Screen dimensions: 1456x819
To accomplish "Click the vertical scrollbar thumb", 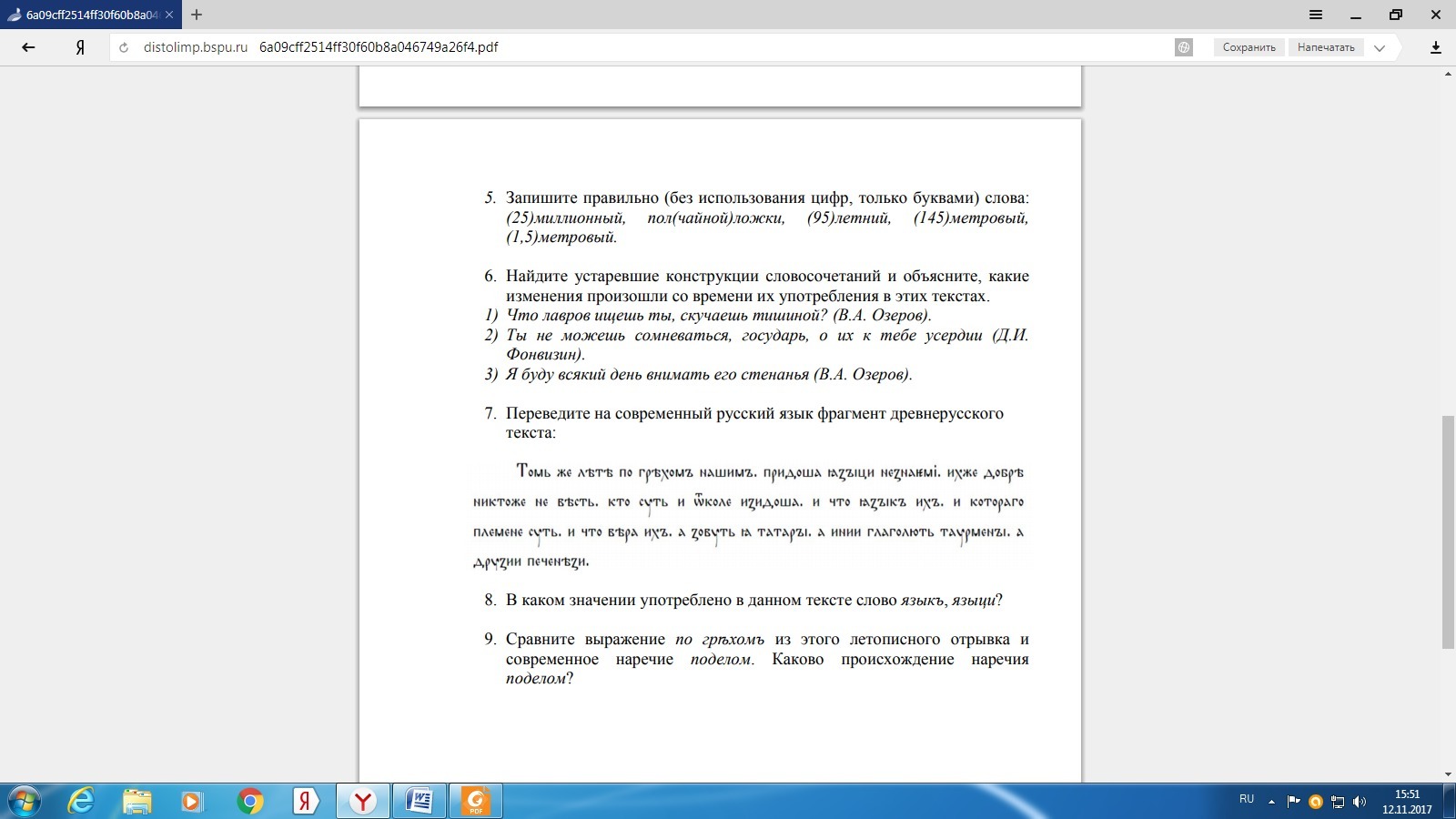I will (1448, 532).
